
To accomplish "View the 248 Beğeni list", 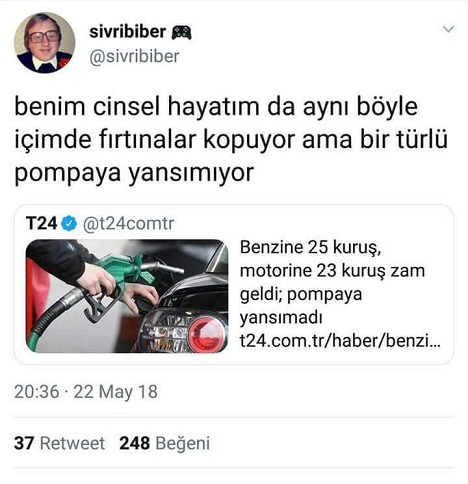I will (165, 444).
